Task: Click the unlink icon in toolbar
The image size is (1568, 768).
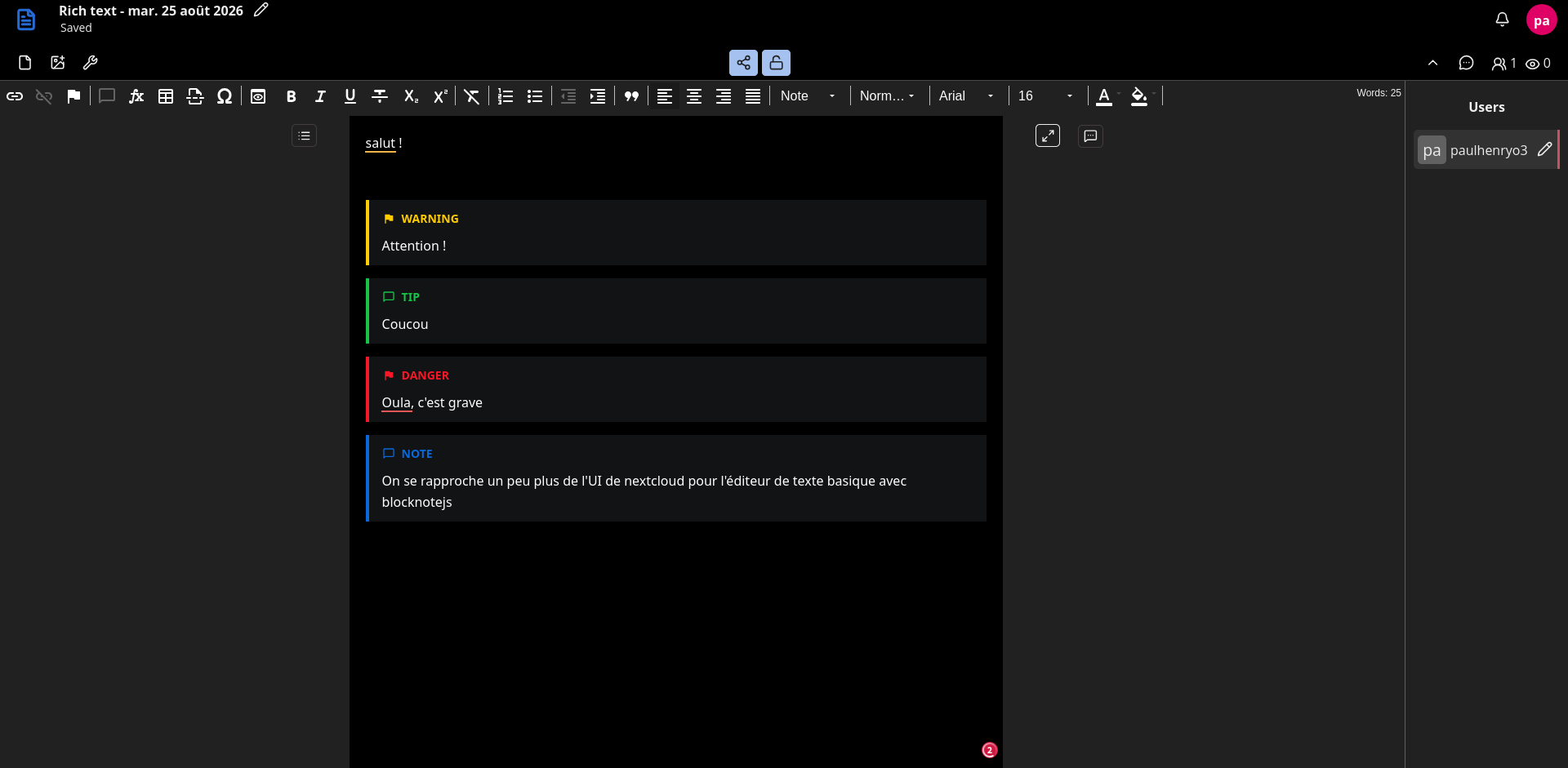Action: pyautogui.click(x=44, y=96)
